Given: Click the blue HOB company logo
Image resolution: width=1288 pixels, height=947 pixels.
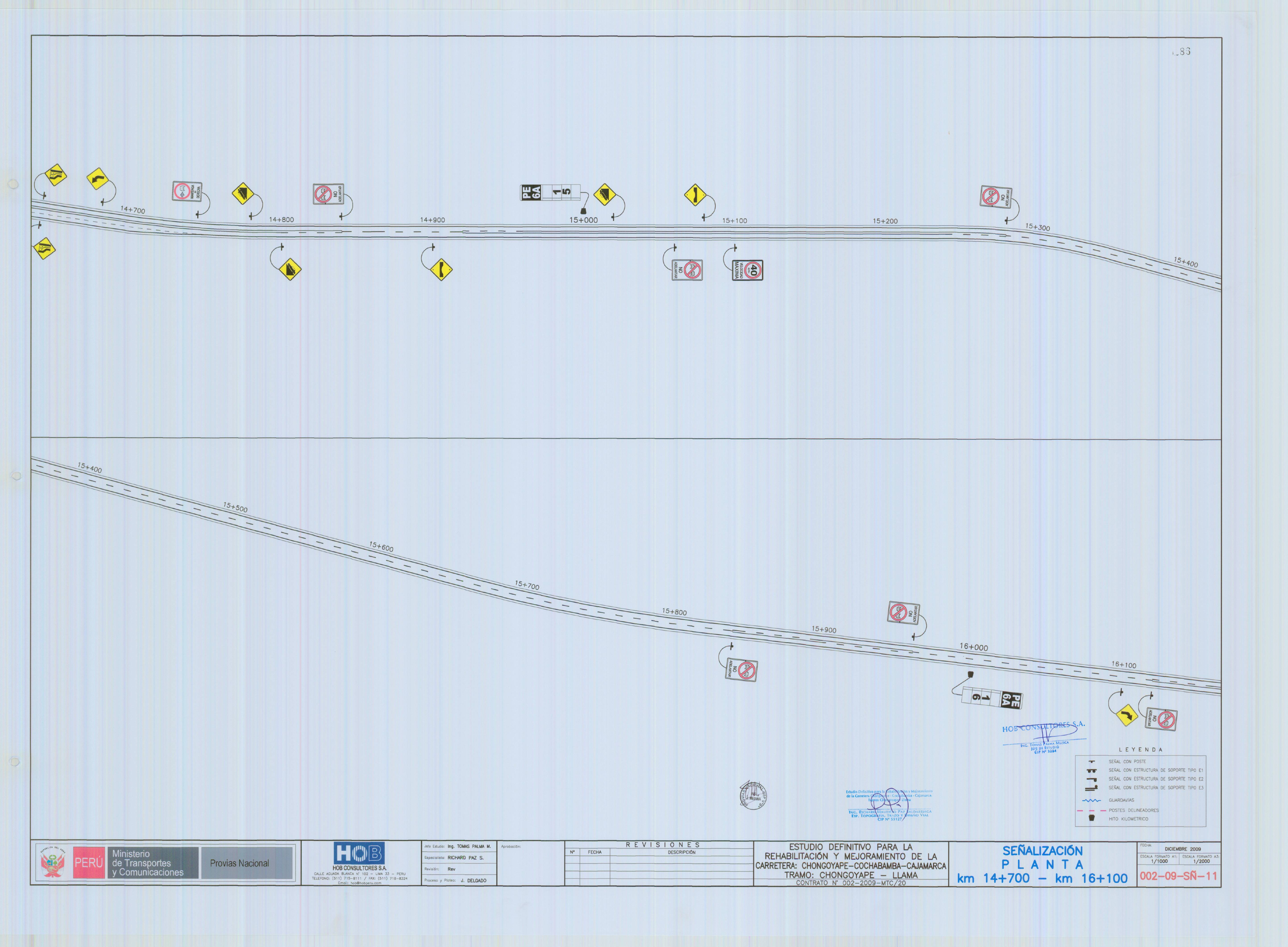Looking at the screenshot, I should pyautogui.click(x=359, y=854).
